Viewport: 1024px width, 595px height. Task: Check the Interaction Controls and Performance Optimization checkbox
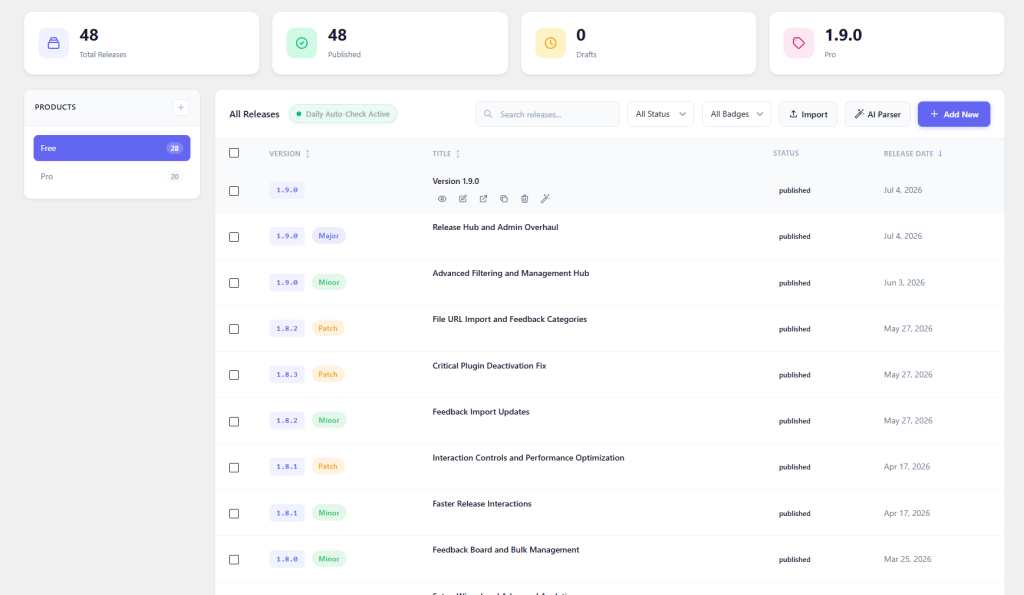point(234,468)
